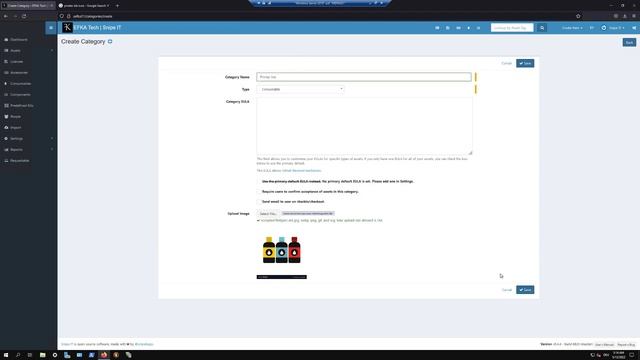The height and width of the screenshot is (360, 640).
Task: Open the user account dropdown in navbar
Action: point(613,28)
